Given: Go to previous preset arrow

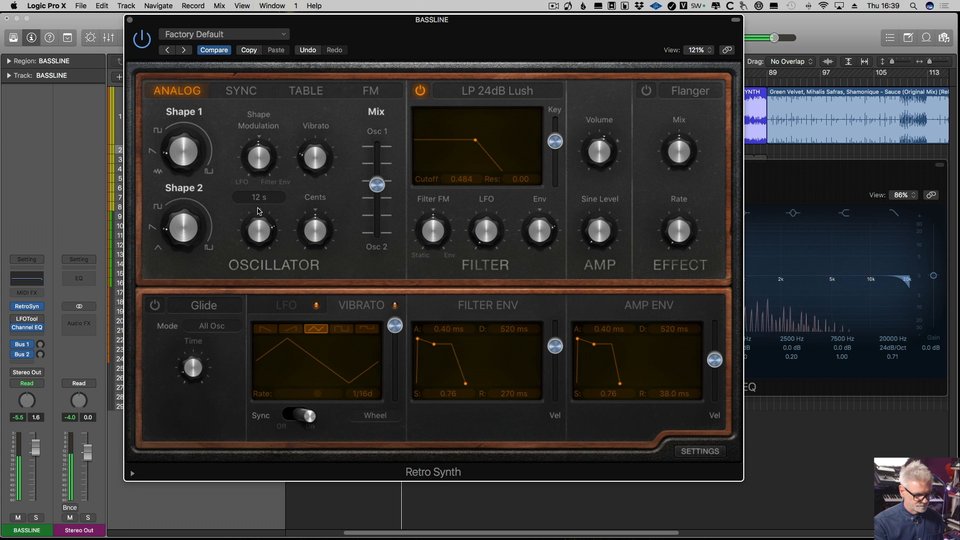Looking at the screenshot, I should pyautogui.click(x=167, y=50).
